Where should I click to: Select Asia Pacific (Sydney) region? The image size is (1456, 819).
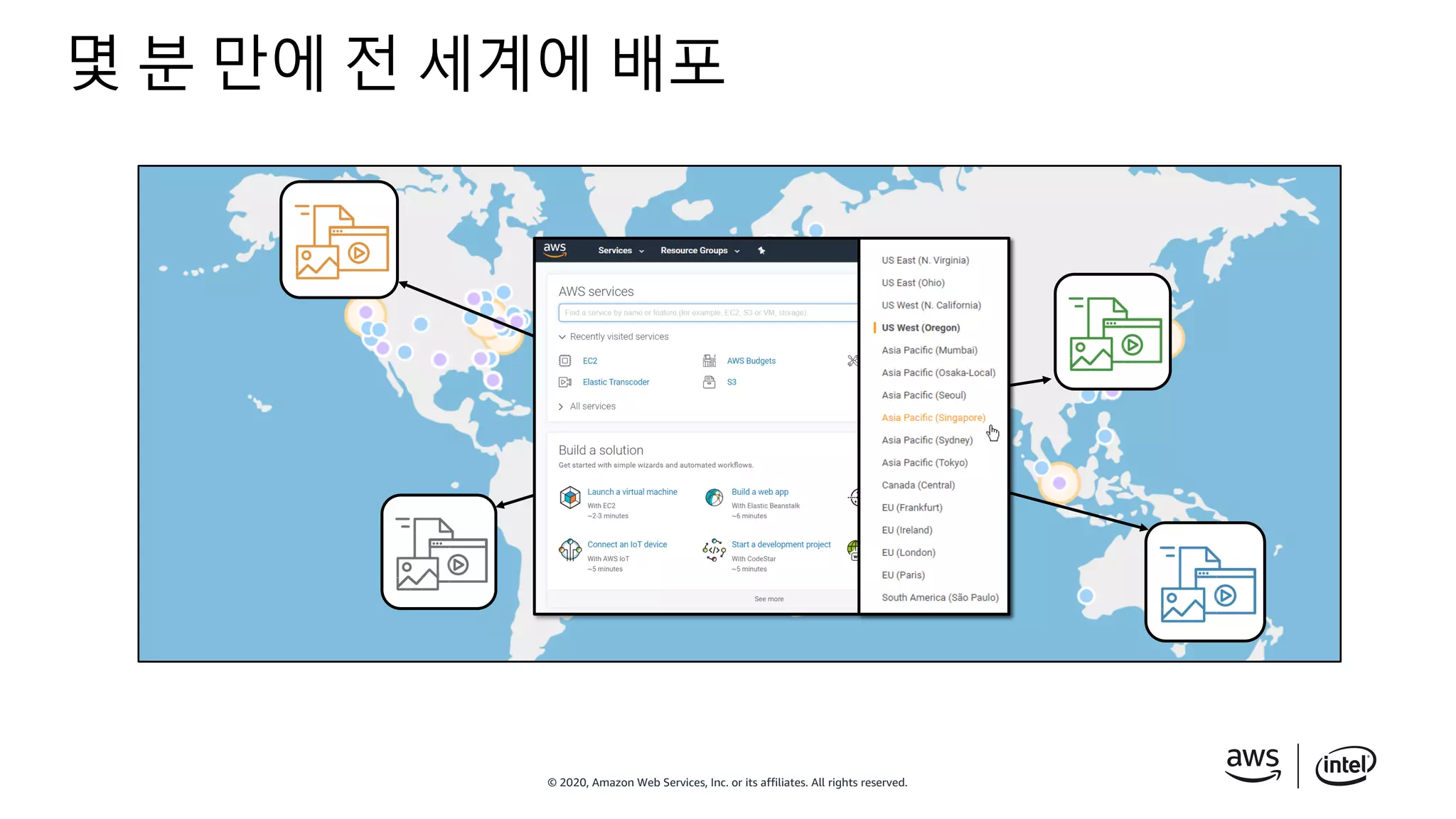927,441
